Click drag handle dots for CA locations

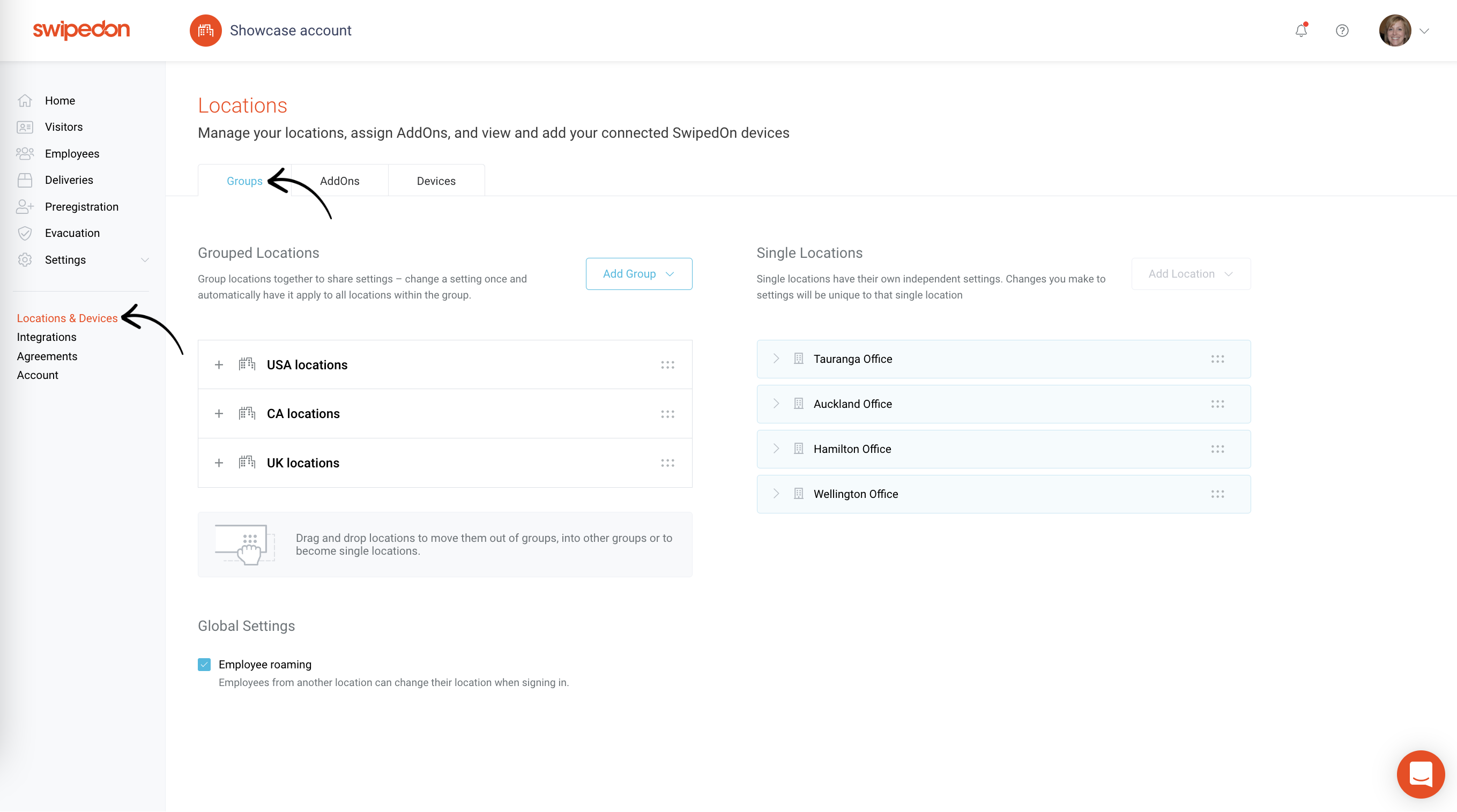coord(667,414)
